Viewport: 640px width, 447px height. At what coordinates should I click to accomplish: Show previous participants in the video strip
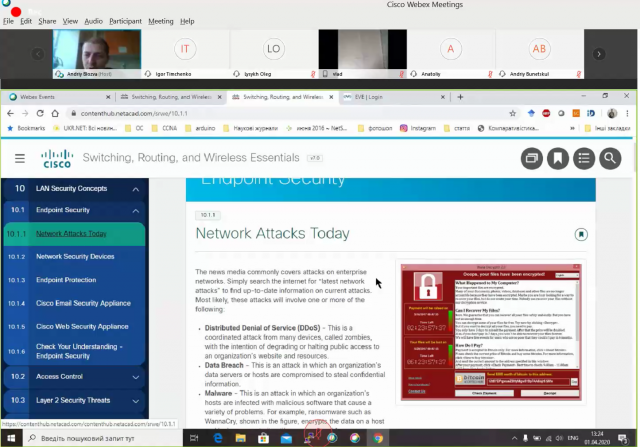tap(38, 54)
